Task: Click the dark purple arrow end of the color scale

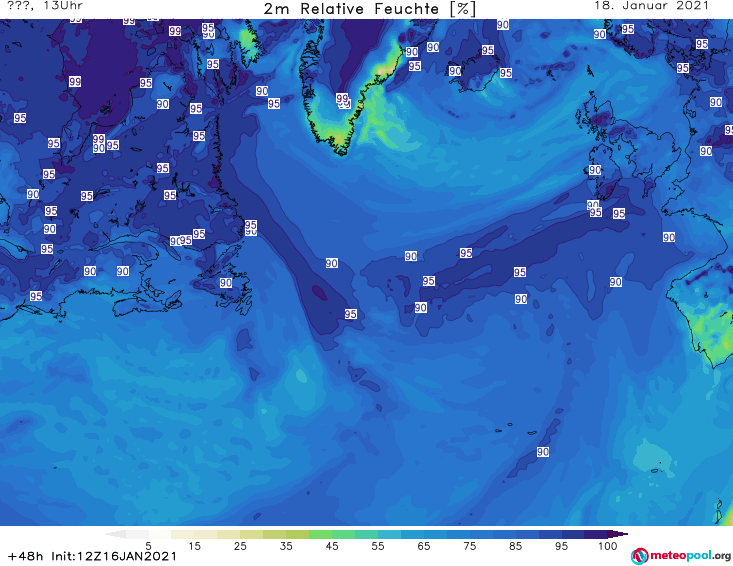Action: coord(618,534)
